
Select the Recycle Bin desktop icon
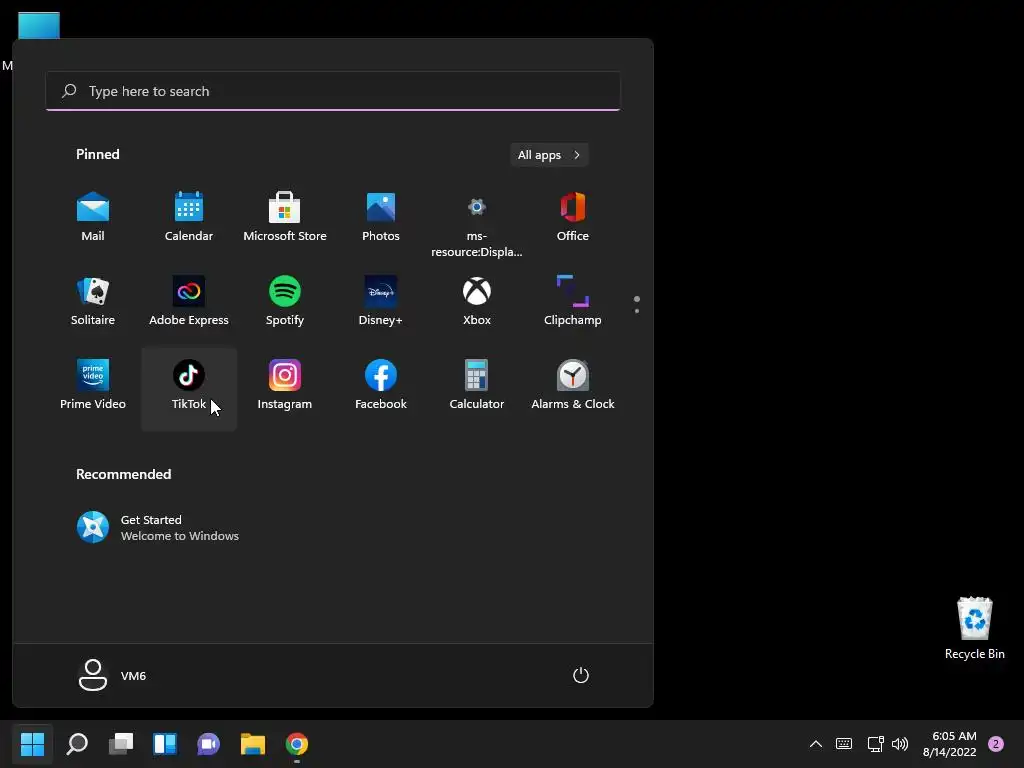point(974,628)
